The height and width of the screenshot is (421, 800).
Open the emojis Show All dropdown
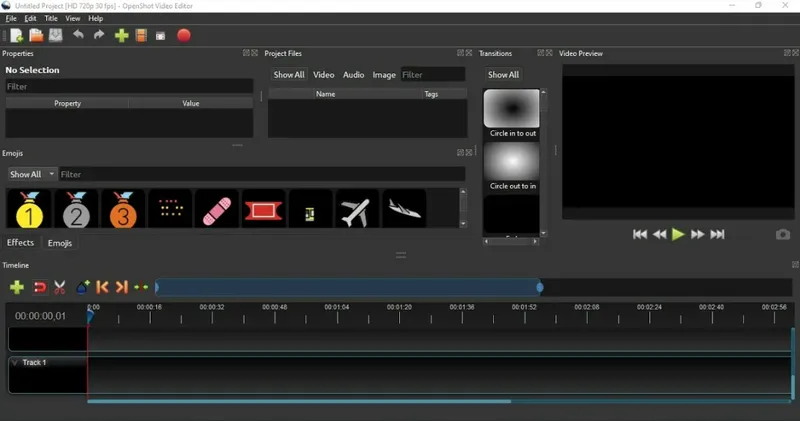pyautogui.click(x=32, y=174)
